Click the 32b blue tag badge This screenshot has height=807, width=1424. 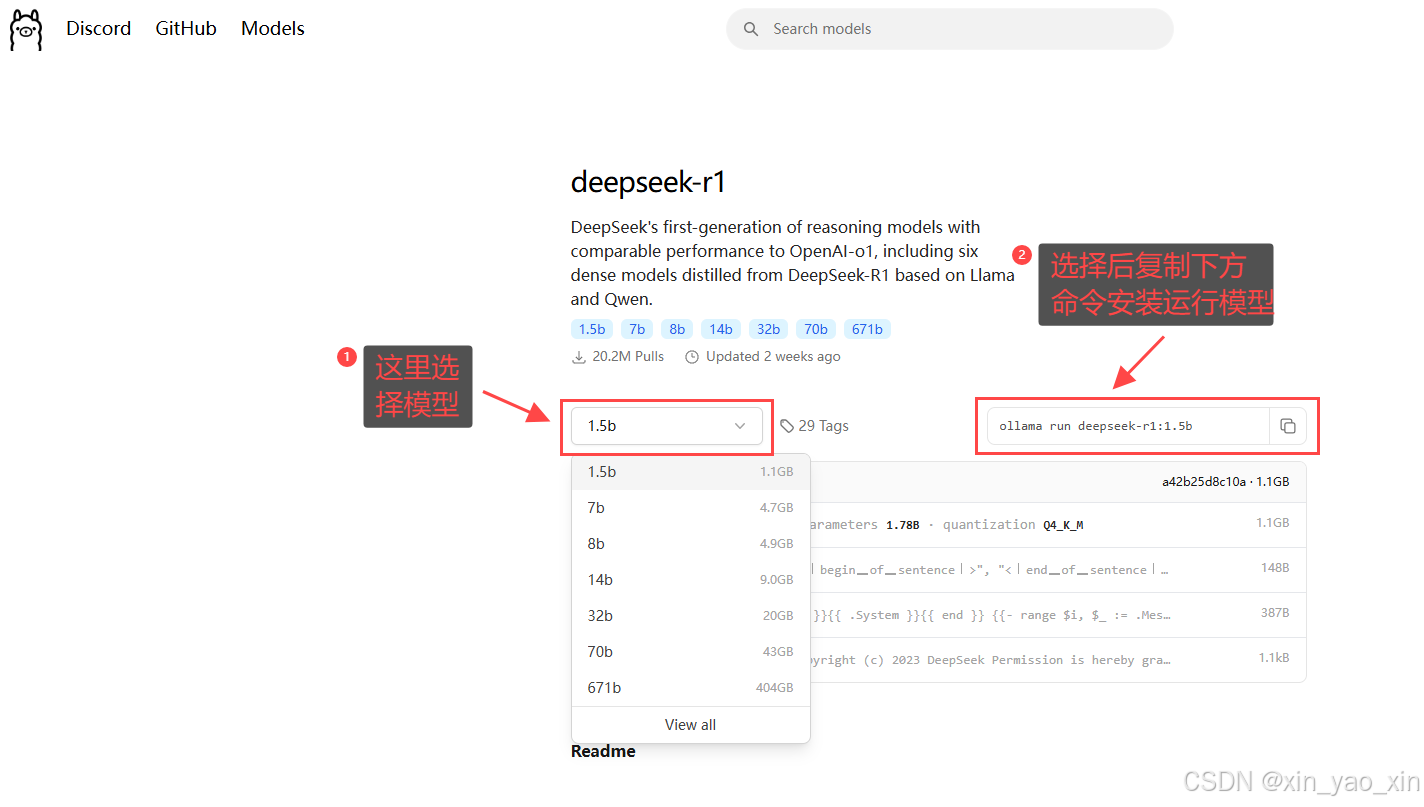(768, 329)
